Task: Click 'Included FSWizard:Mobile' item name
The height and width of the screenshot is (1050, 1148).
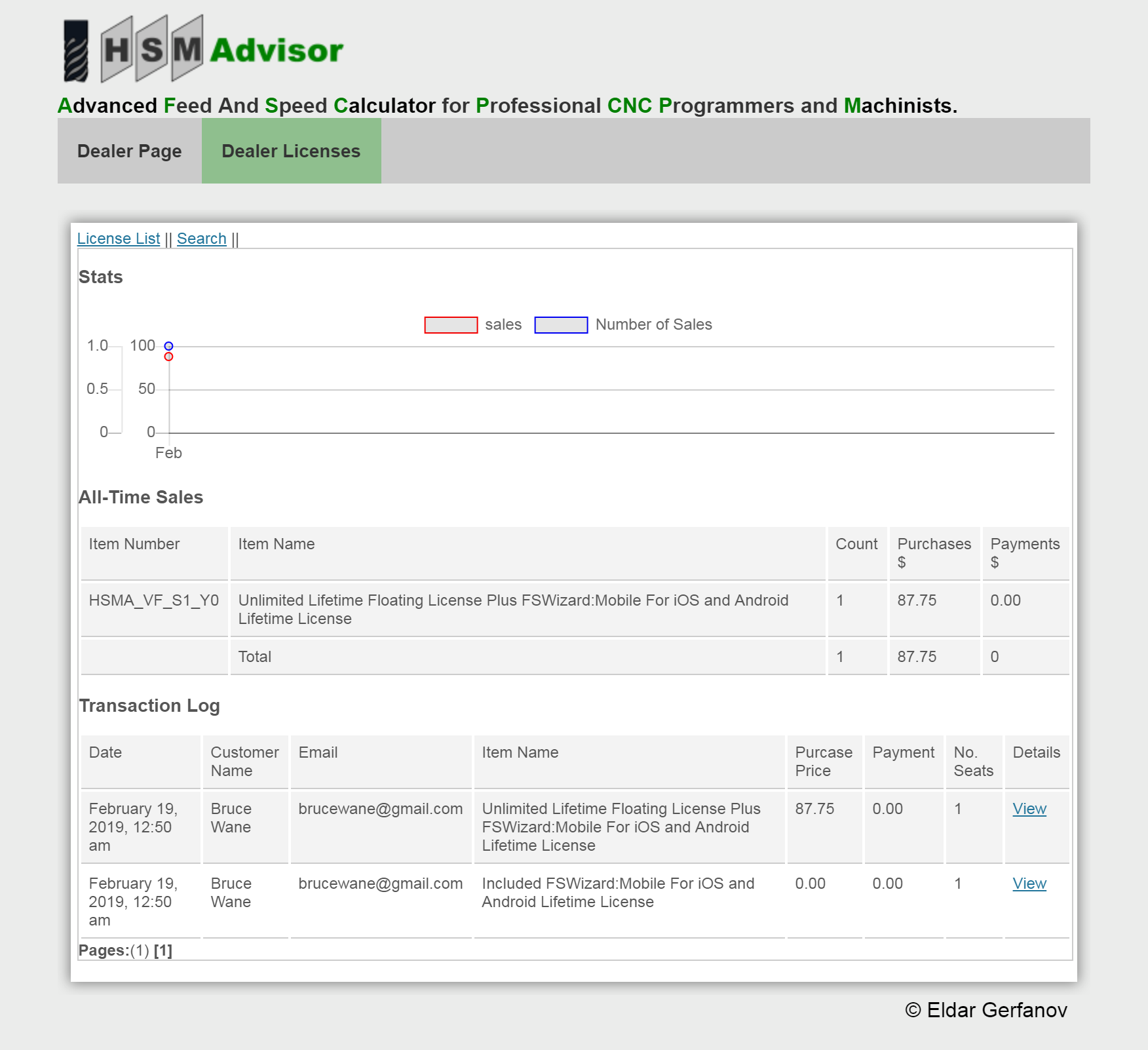Action: pos(618,893)
